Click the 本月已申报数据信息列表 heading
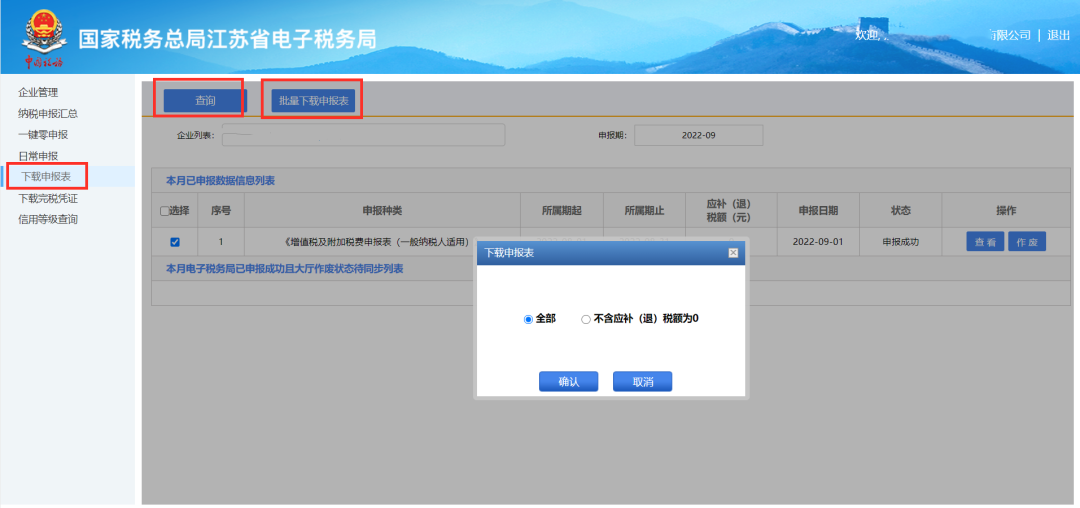 click(x=220, y=181)
